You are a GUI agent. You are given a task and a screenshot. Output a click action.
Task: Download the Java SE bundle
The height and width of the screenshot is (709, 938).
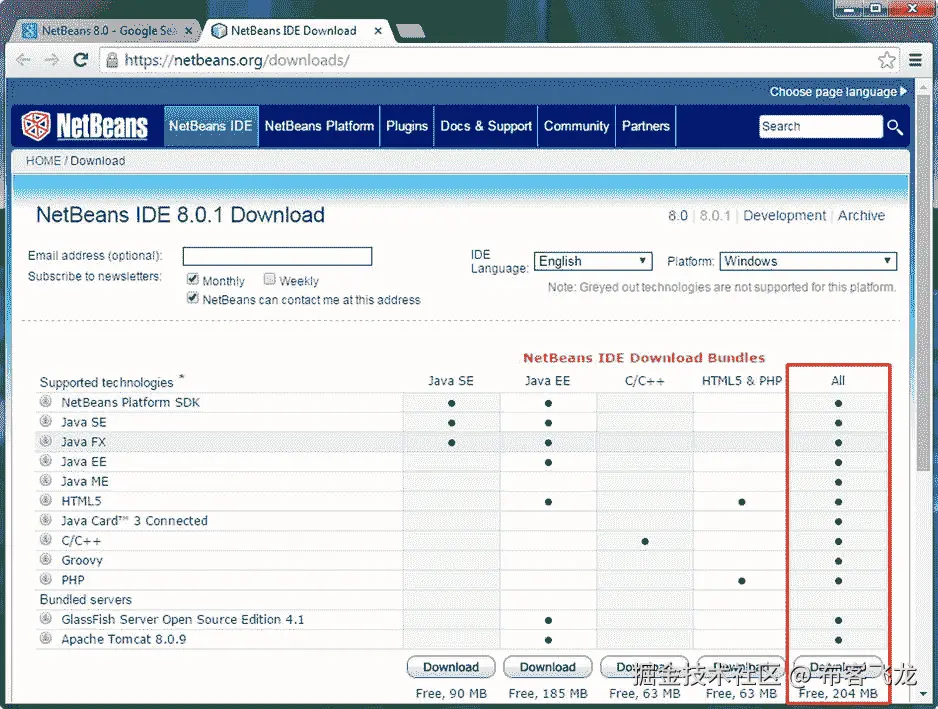pos(451,667)
